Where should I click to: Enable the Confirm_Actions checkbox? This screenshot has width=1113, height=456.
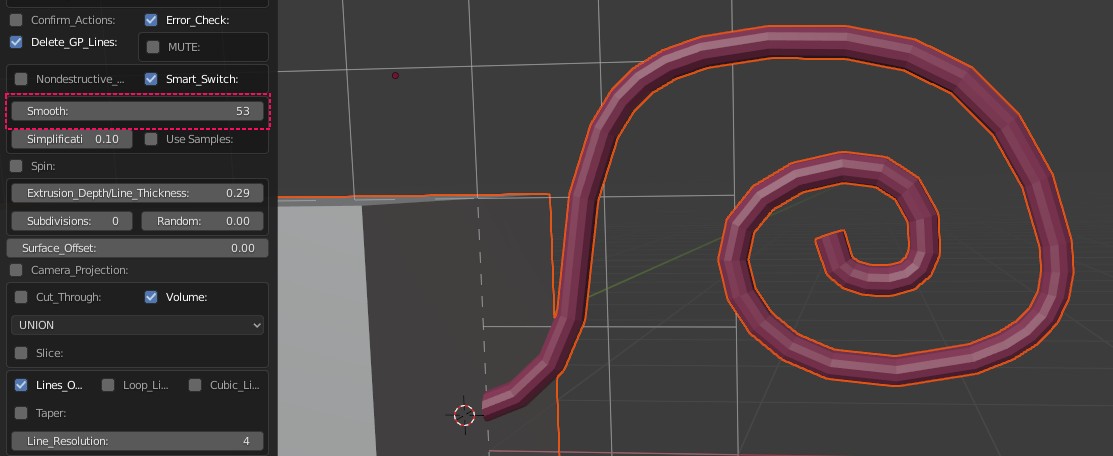[x=16, y=20]
